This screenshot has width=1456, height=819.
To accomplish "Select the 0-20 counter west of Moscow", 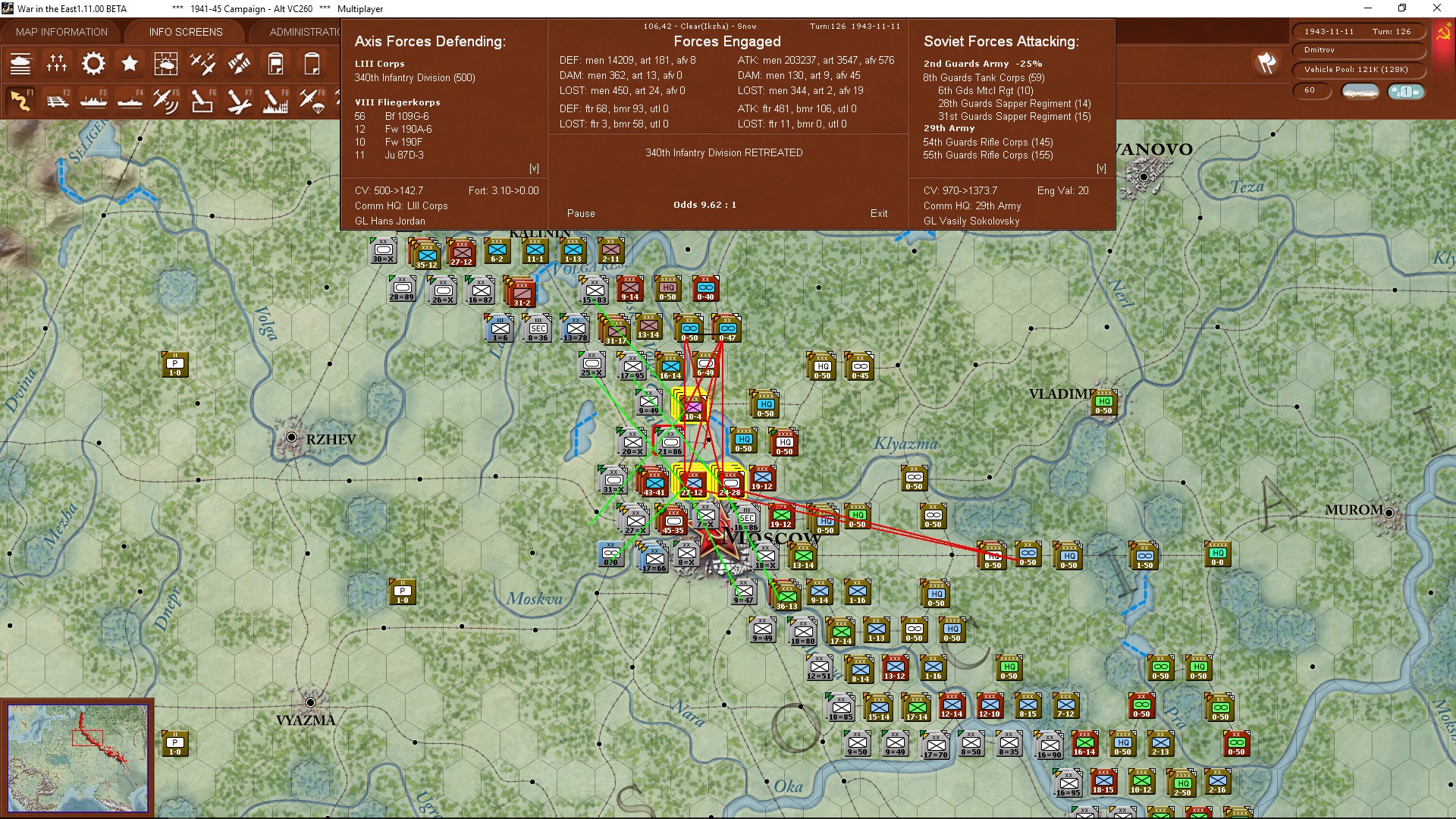I will 610,553.
